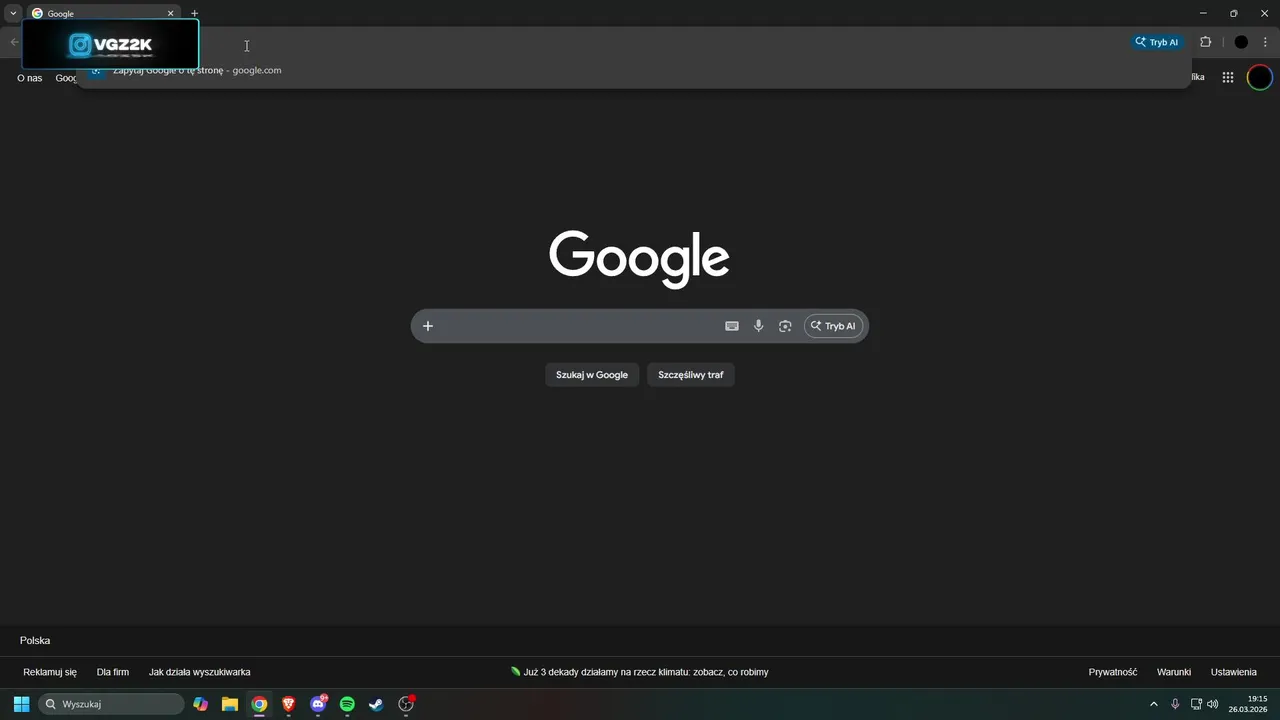
Task: Click the plus icon in the search box
Action: pyautogui.click(x=428, y=326)
